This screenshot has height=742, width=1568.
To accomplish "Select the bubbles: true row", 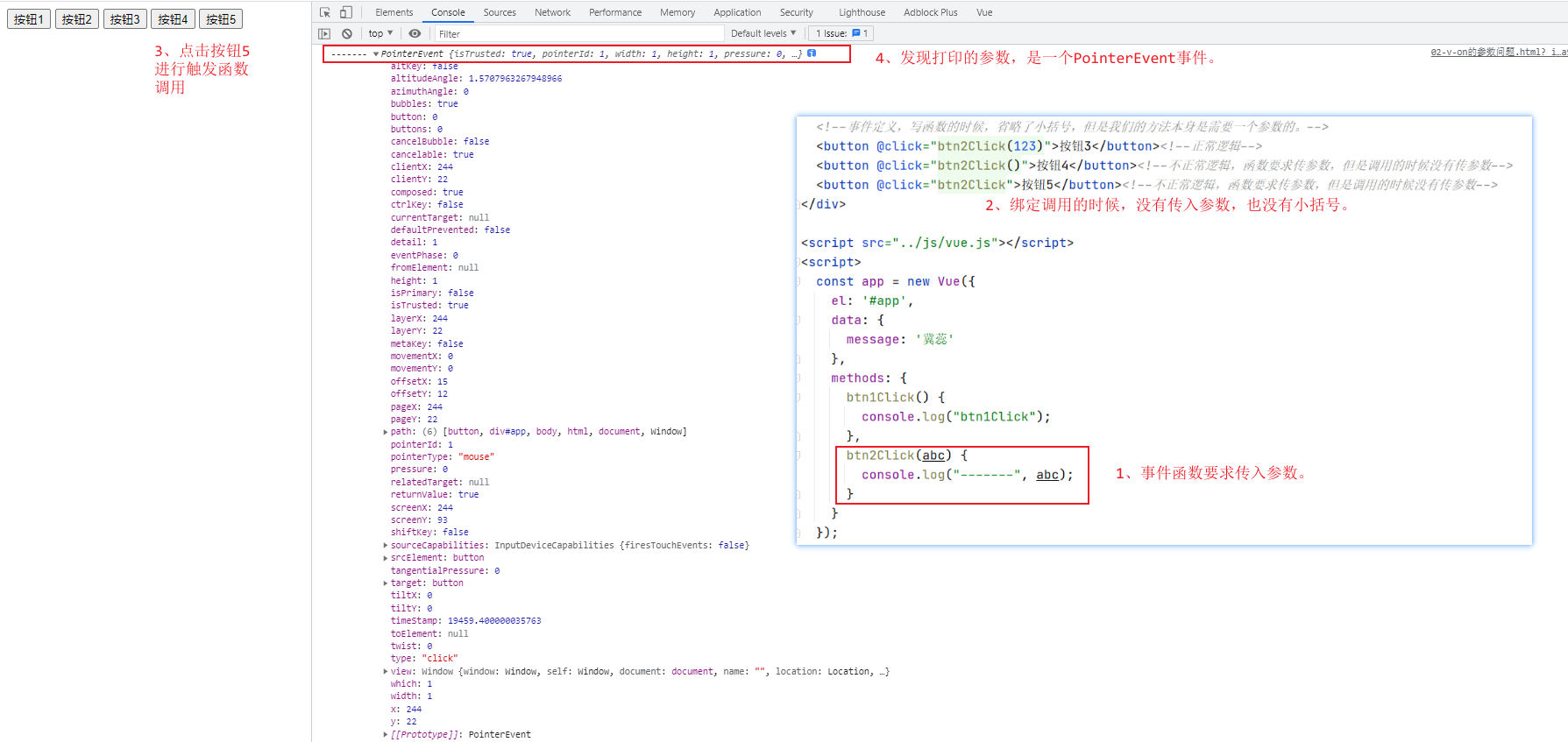I will (424, 104).
